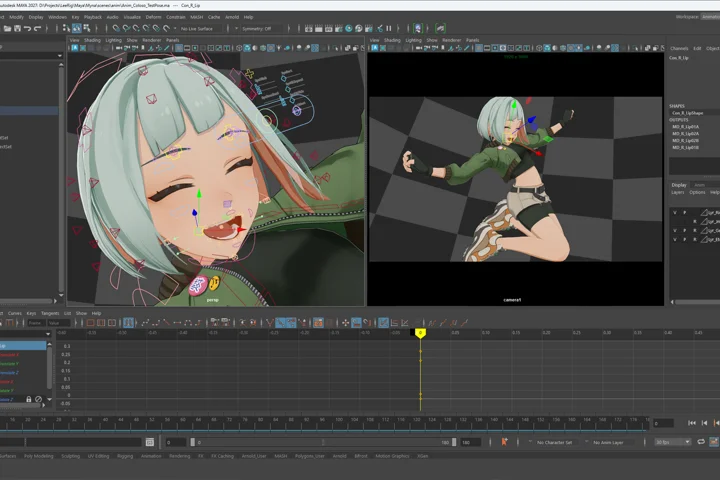Select Con_R_LipShape under SHAPES
This screenshot has width=720, height=480.
[x=687, y=113]
